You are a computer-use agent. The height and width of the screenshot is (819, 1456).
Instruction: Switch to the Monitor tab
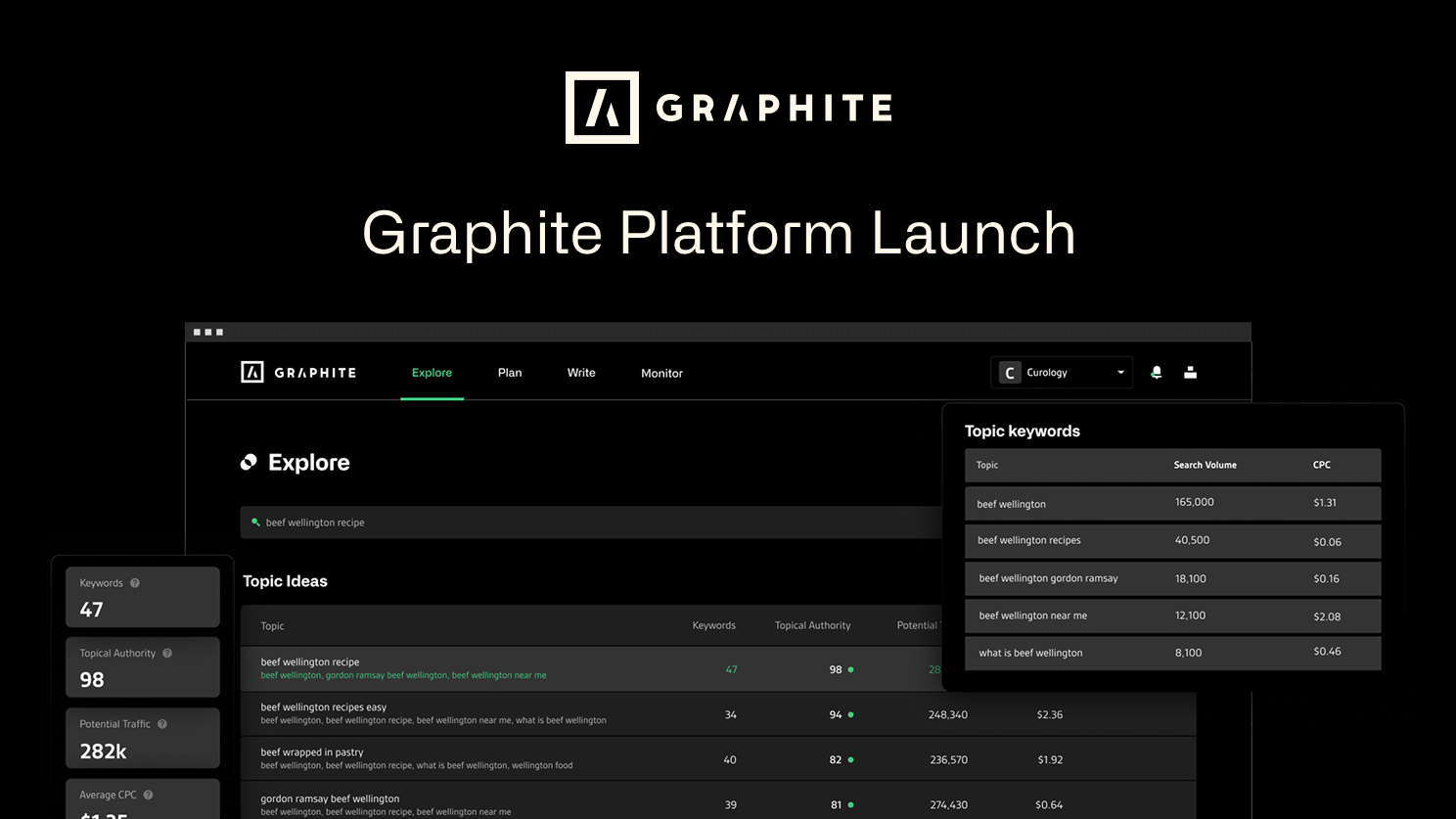click(x=661, y=373)
